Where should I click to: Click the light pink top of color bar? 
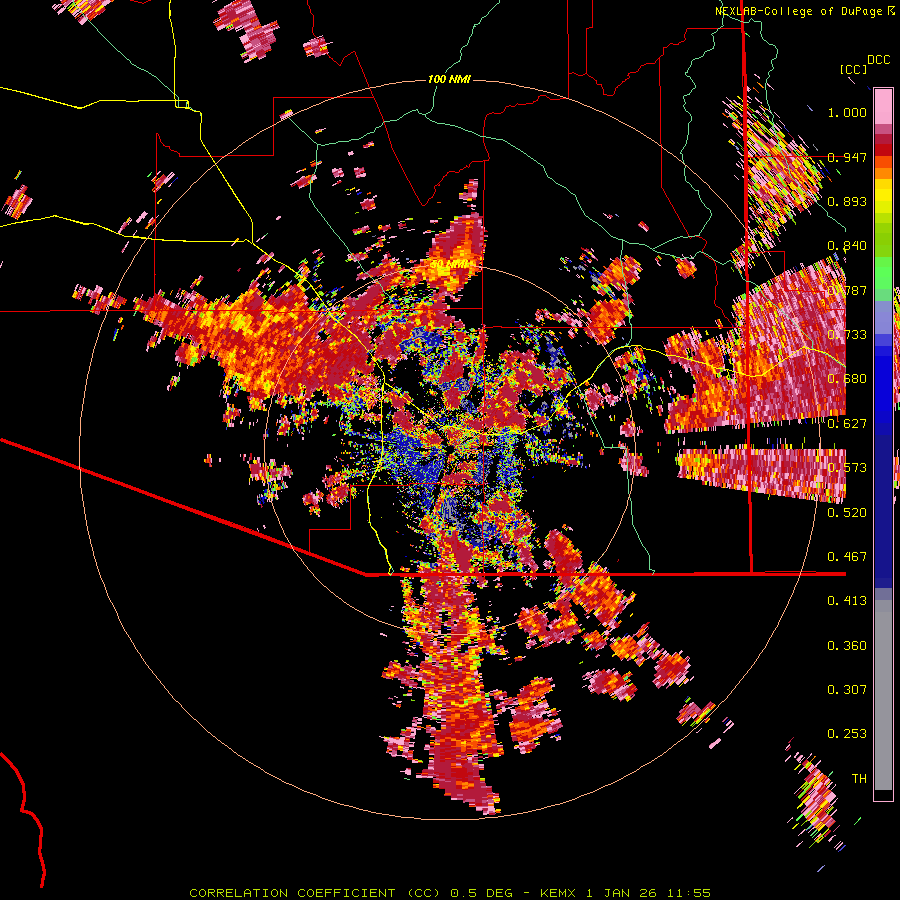(x=883, y=106)
